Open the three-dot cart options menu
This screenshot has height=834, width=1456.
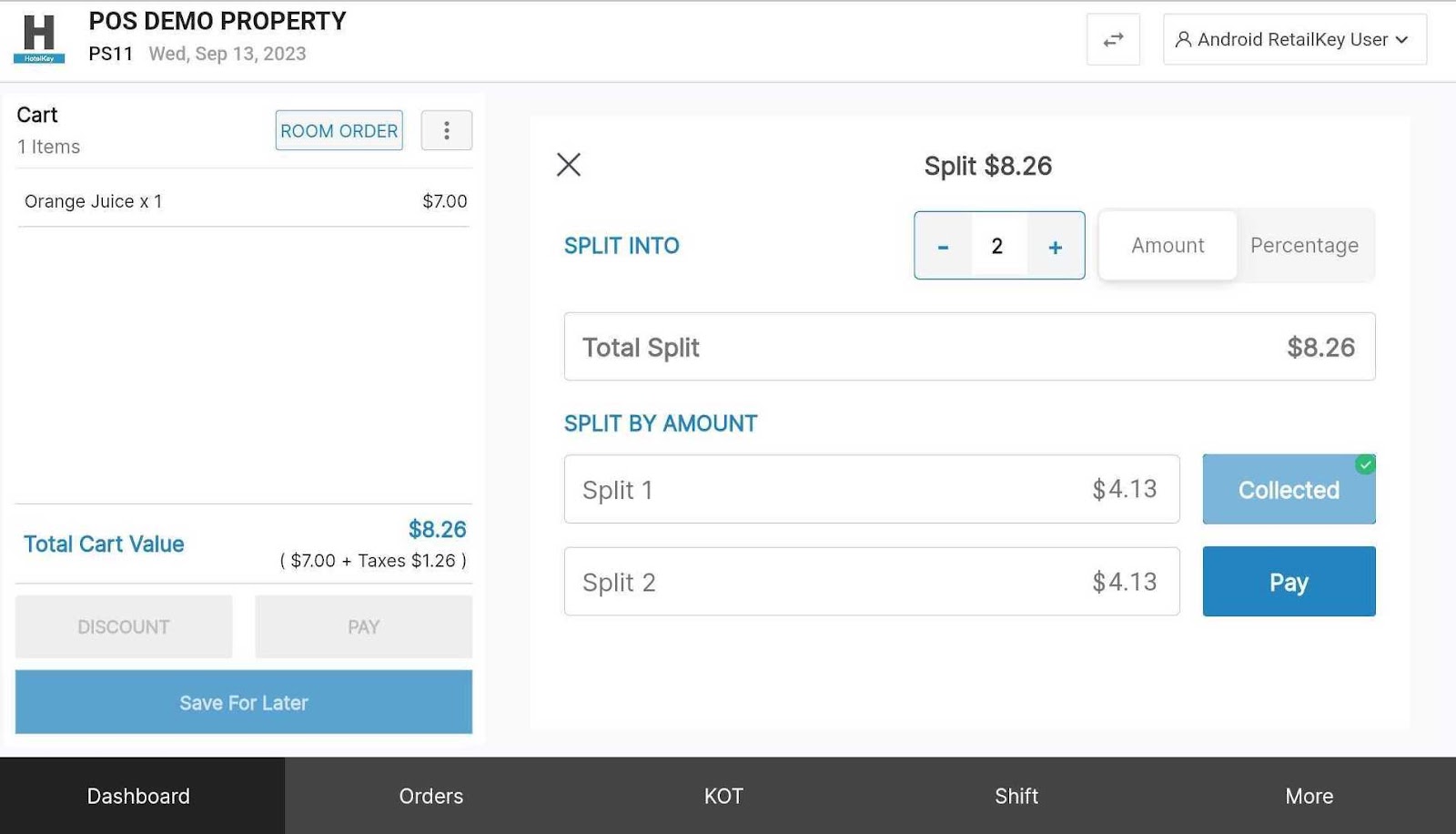[x=446, y=130]
